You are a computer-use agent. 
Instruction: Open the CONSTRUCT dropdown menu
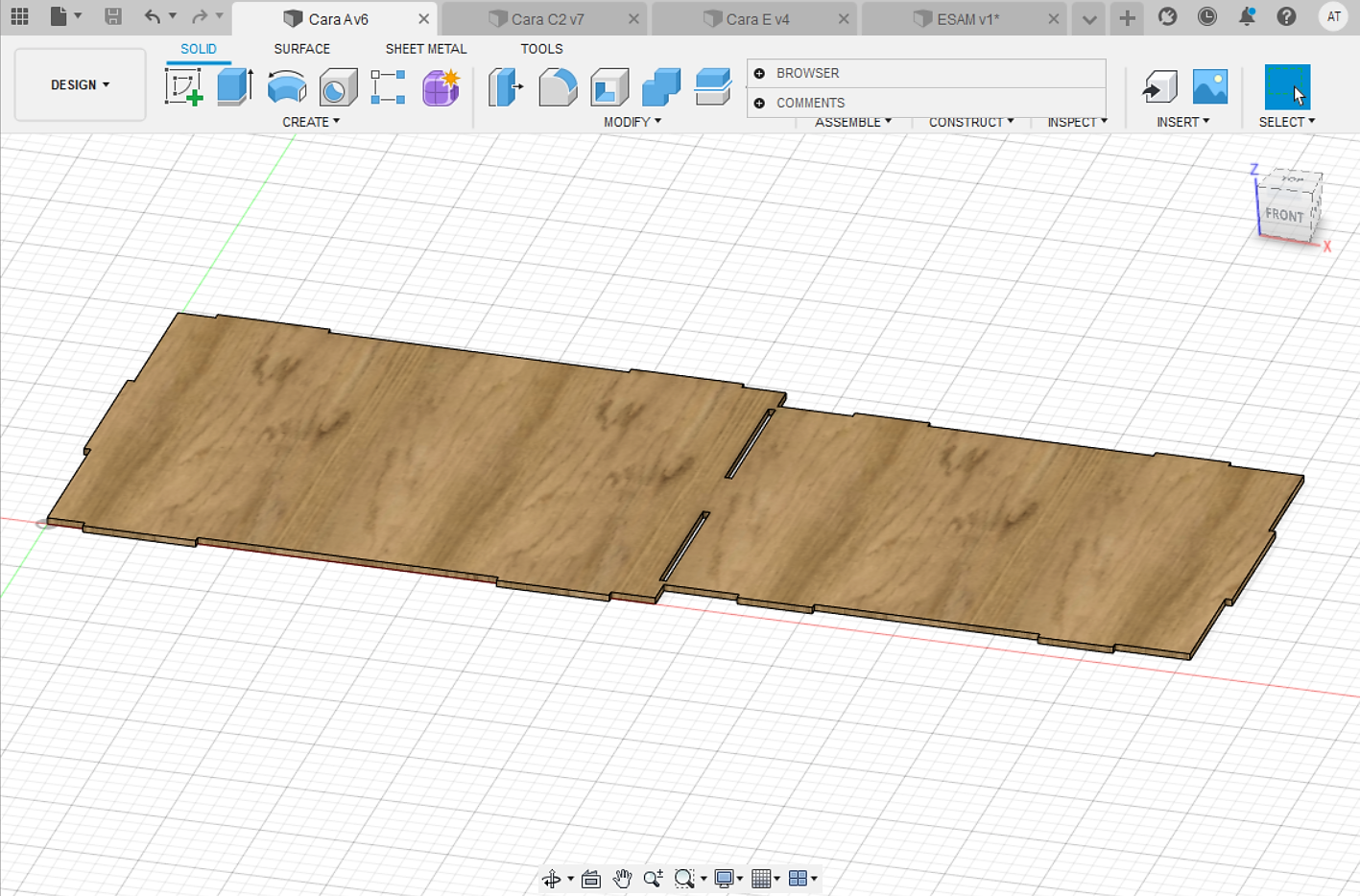[x=971, y=123]
